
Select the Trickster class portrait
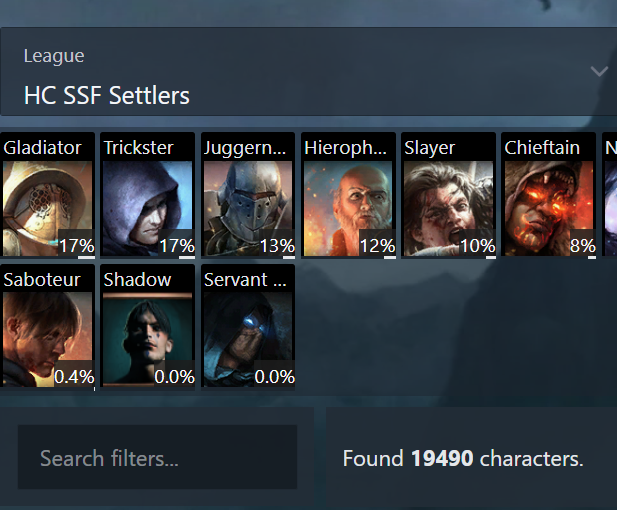[x=148, y=209]
